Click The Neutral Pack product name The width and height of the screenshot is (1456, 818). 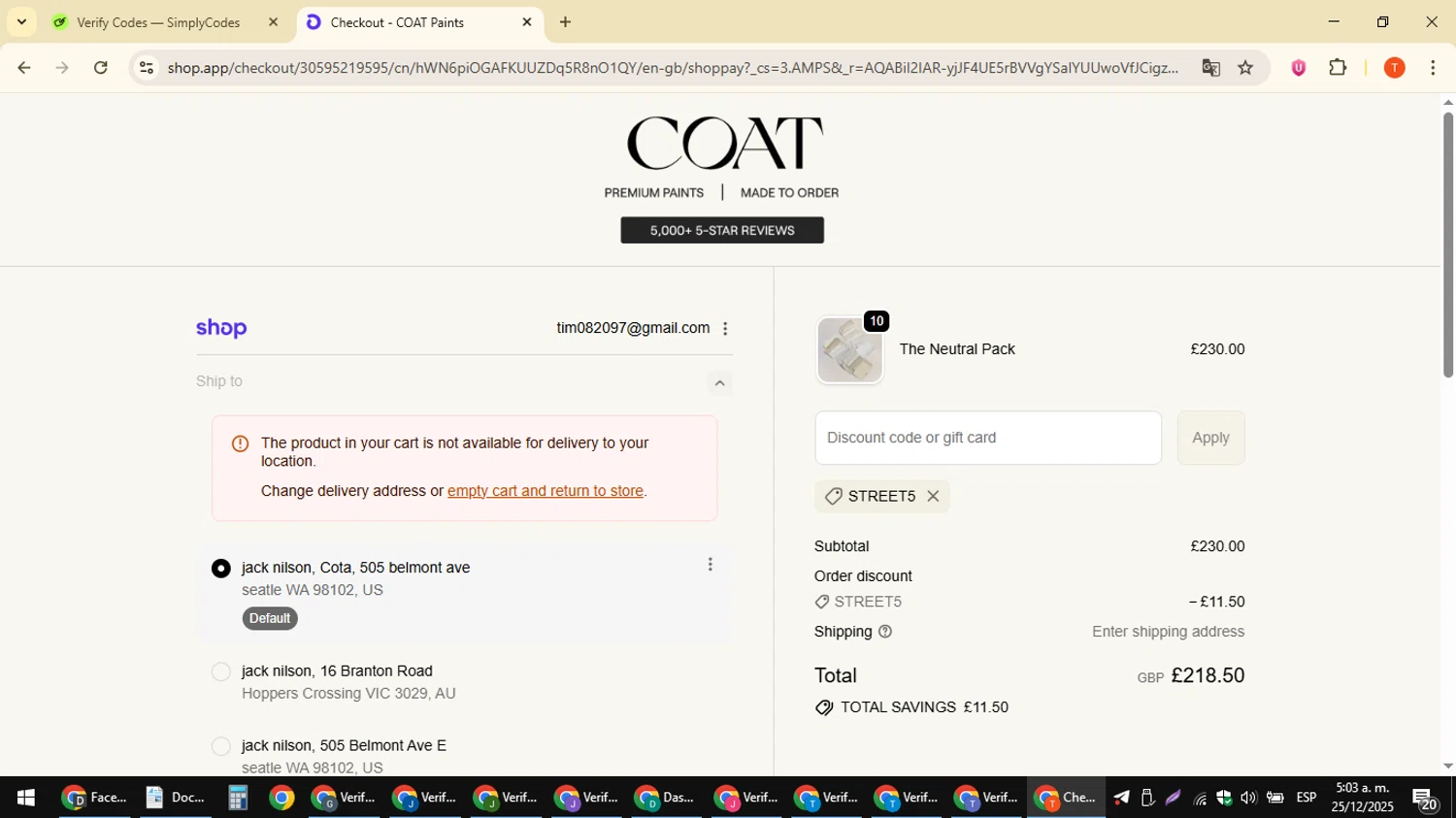957,349
